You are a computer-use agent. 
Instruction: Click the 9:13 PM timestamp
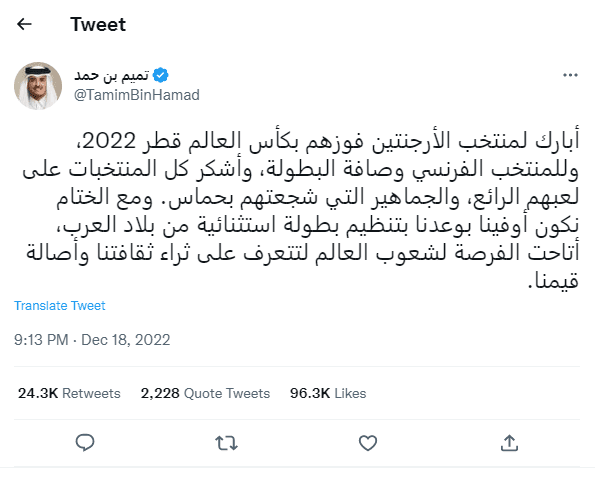[41, 340]
